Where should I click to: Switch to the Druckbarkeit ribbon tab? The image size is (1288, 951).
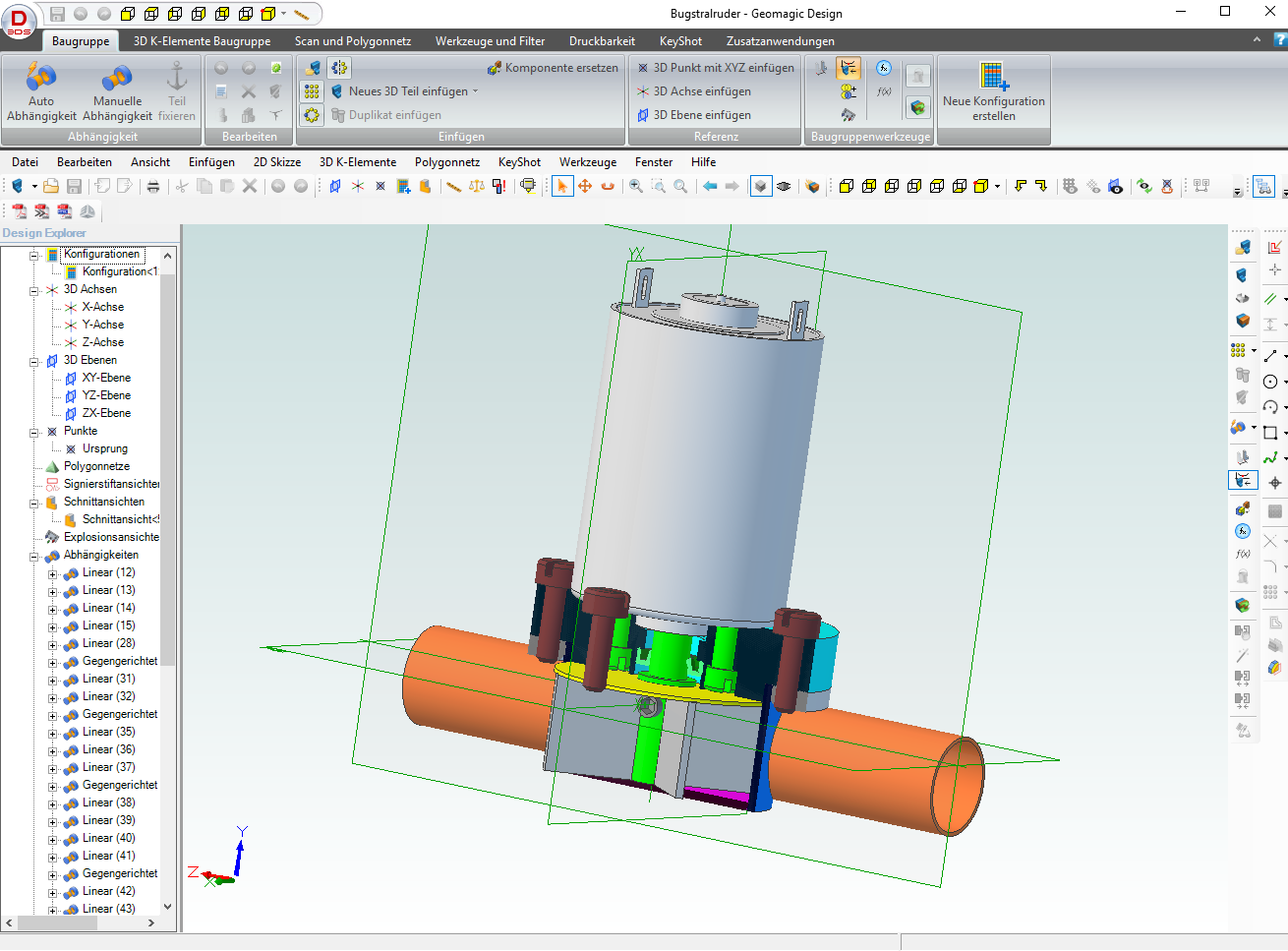pyautogui.click(x=602, y=41)
